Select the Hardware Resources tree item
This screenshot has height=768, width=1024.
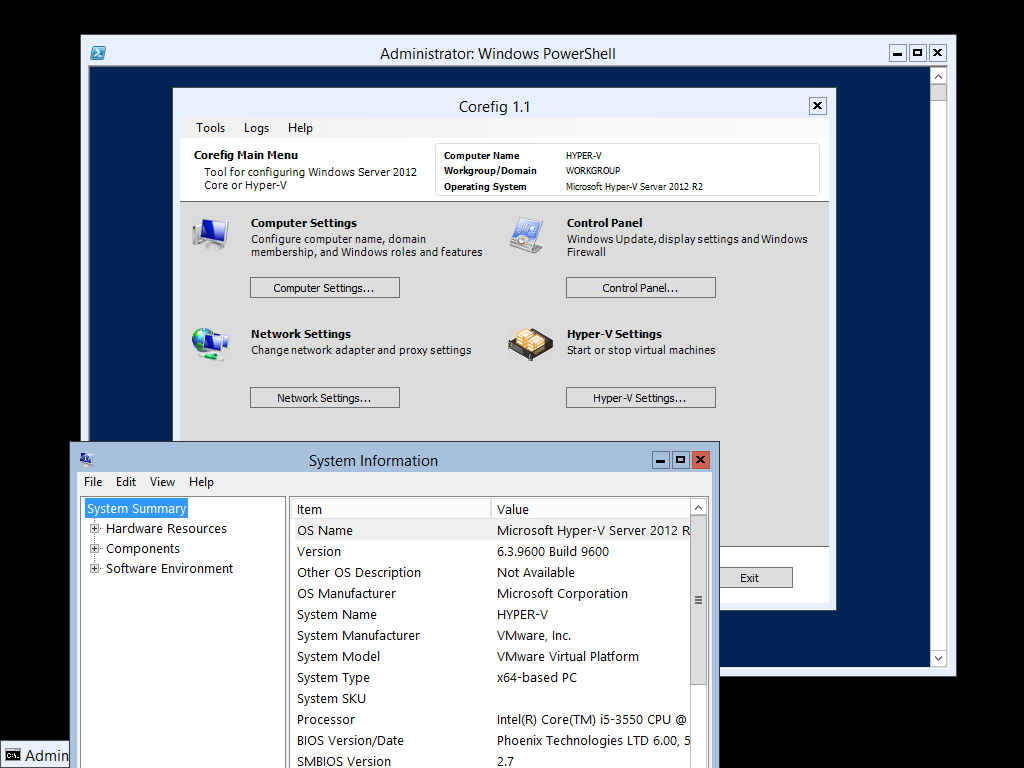pyautogui.click(x=167, y=528)
